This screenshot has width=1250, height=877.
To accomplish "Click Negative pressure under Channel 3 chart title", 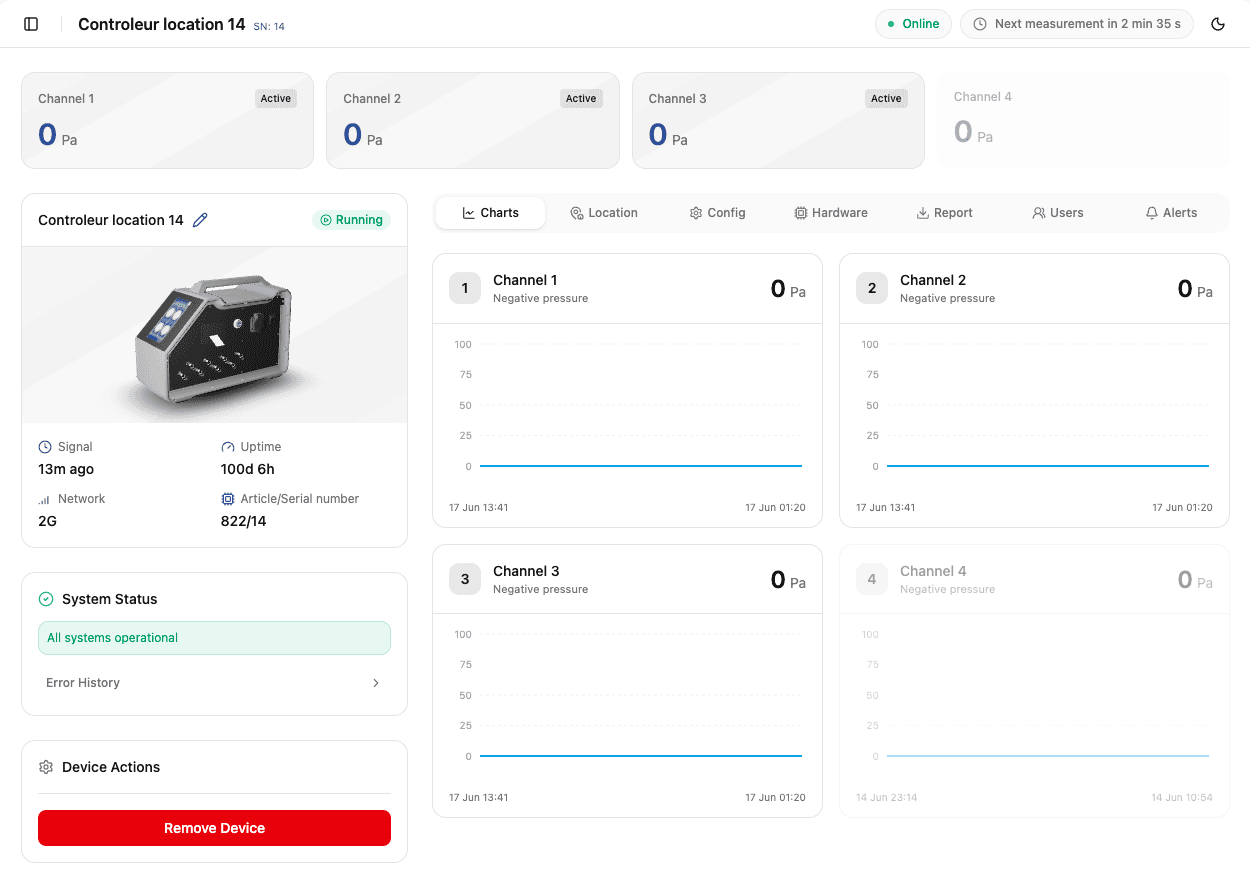I will click(x=540, y=589).
